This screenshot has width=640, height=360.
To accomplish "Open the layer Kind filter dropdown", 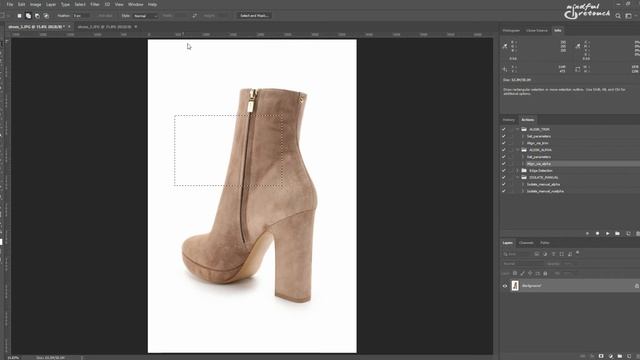I will click(x=517, y=254).
